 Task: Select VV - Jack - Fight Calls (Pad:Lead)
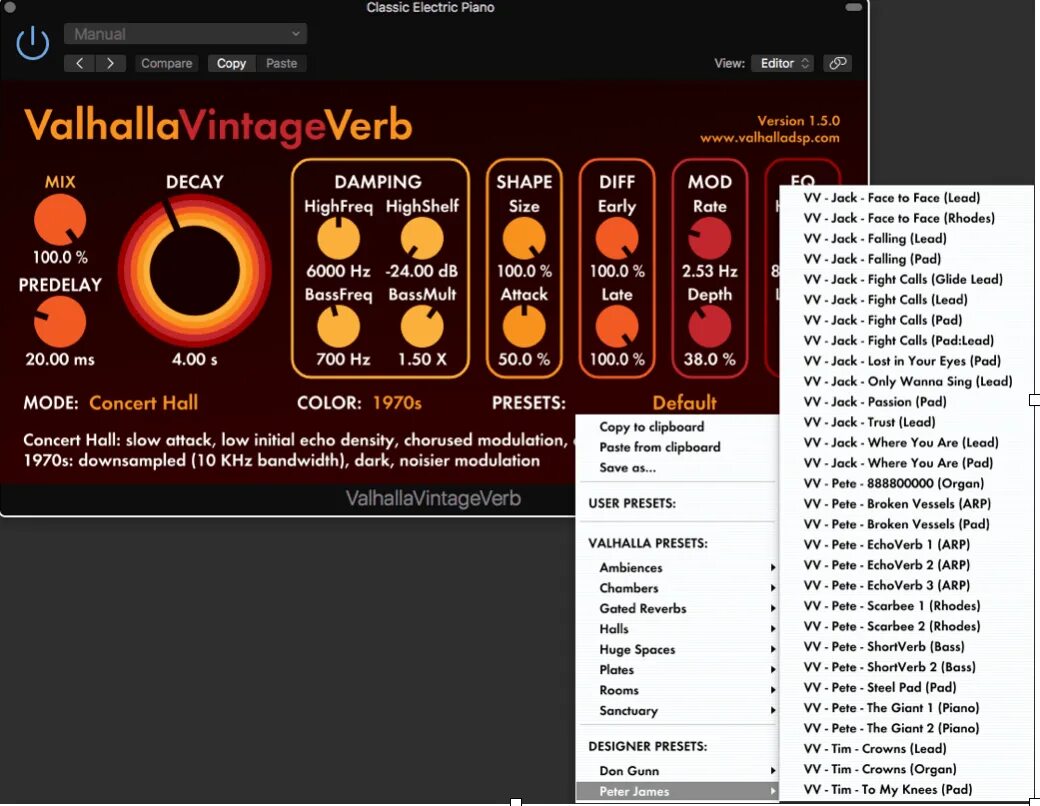click(x=907, y=340)
